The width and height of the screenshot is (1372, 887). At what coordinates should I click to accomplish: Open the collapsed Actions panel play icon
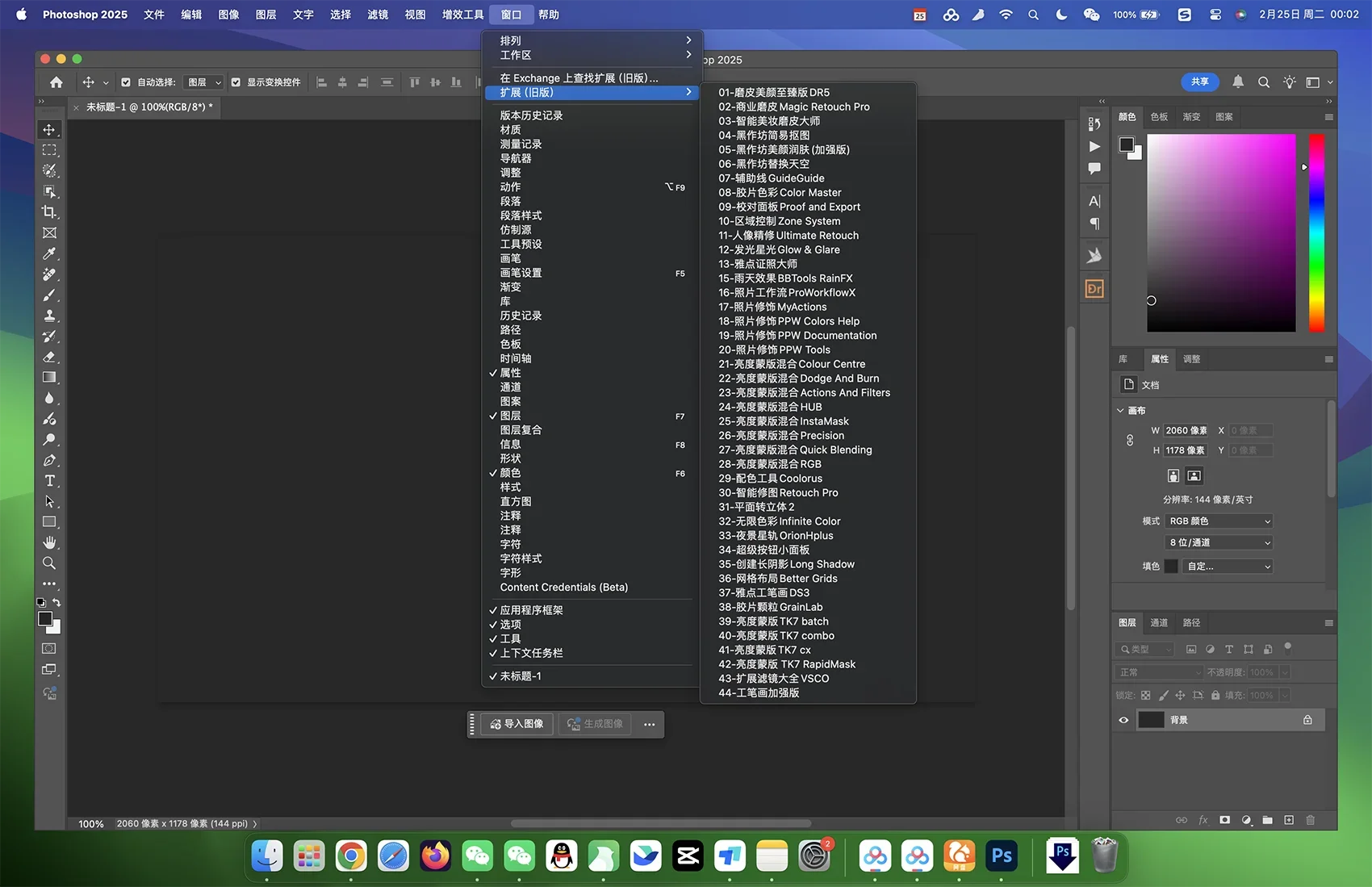(x=1094, y=146)
